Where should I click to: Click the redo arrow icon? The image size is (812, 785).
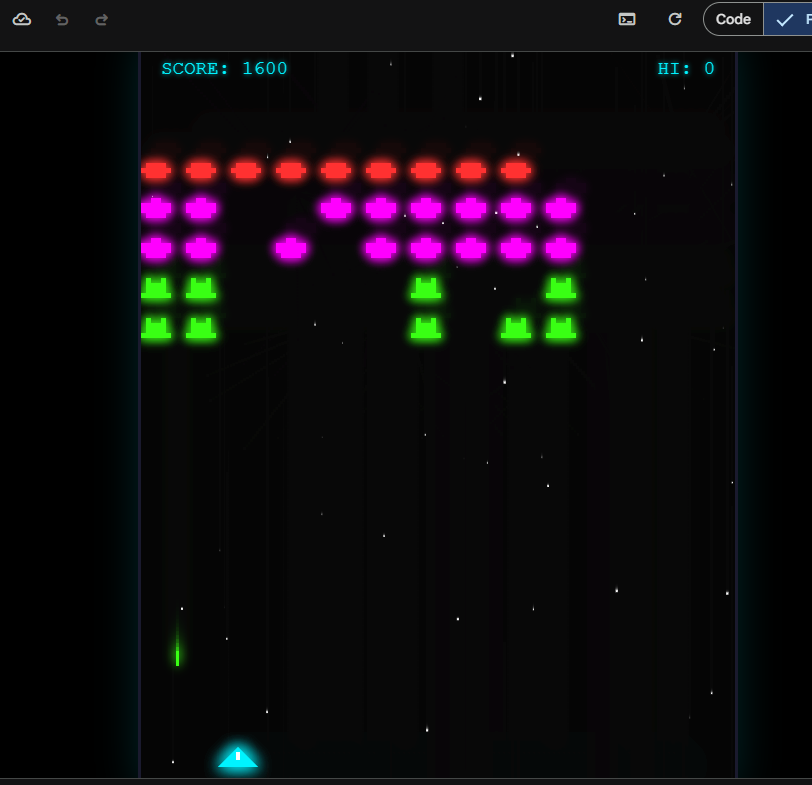coord(101,19)
